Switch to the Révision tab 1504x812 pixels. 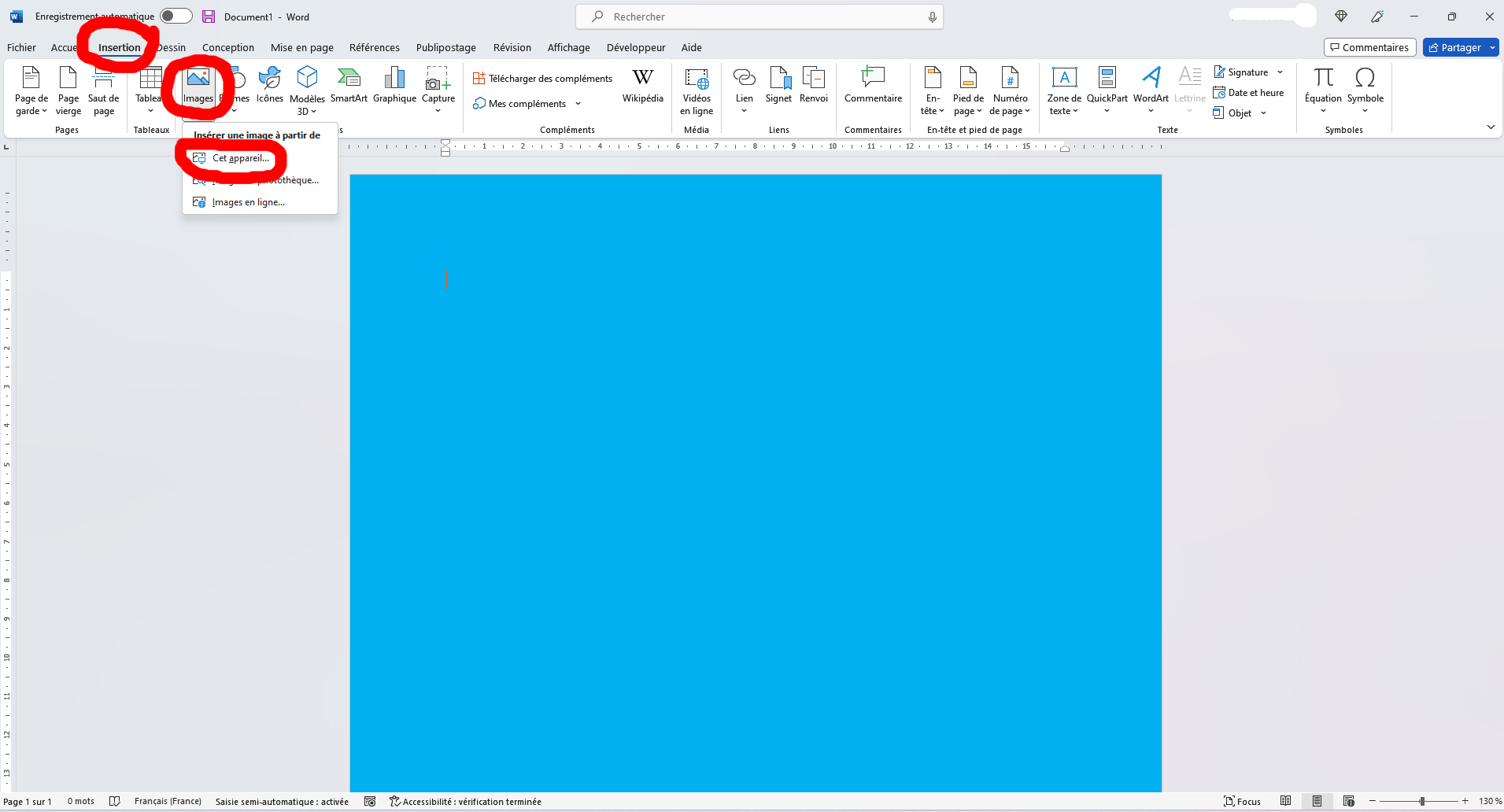[512, 48]
